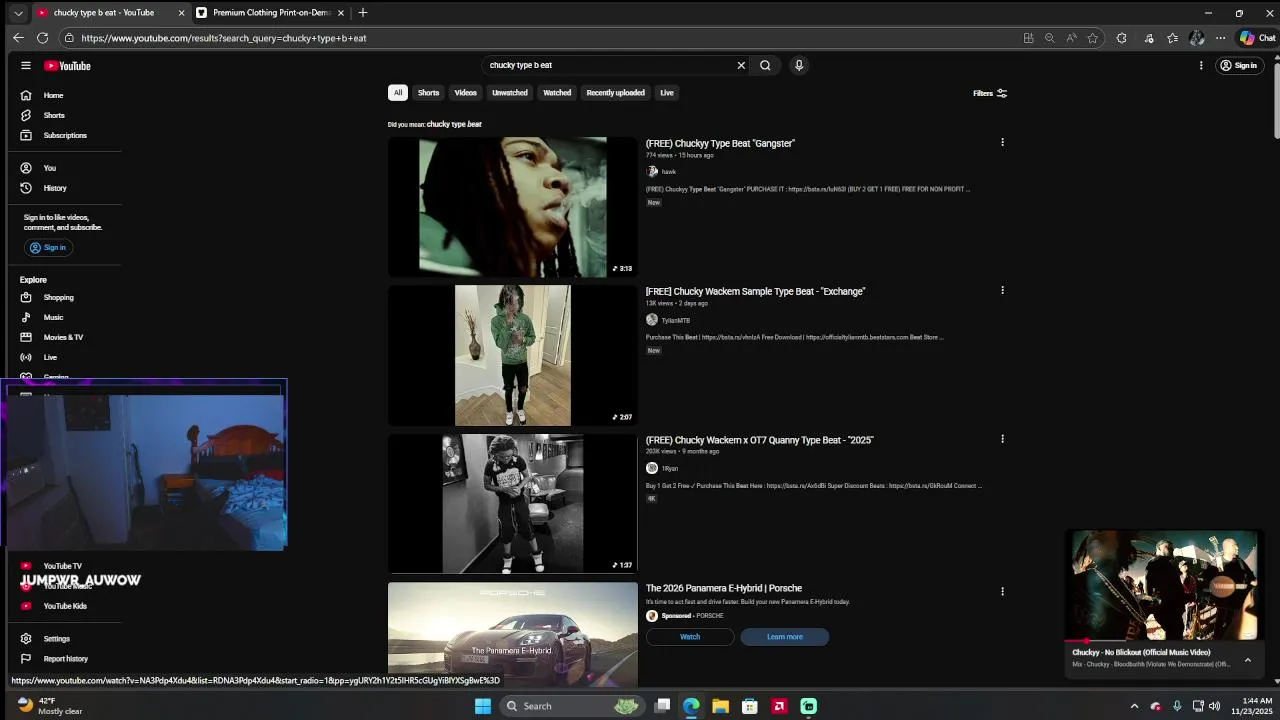1280x720 pixels.
Task: Open the Windows Start button
Action: click(x=483, y=706)
